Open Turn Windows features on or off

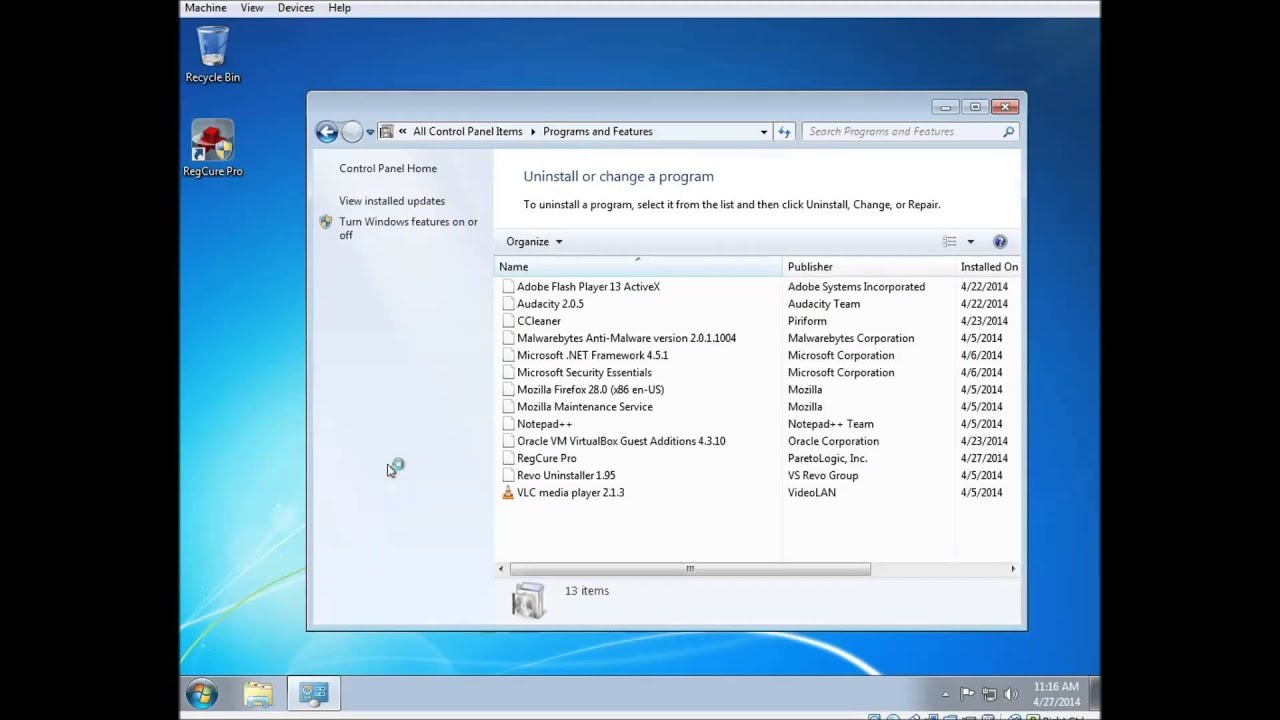point(408,228)
